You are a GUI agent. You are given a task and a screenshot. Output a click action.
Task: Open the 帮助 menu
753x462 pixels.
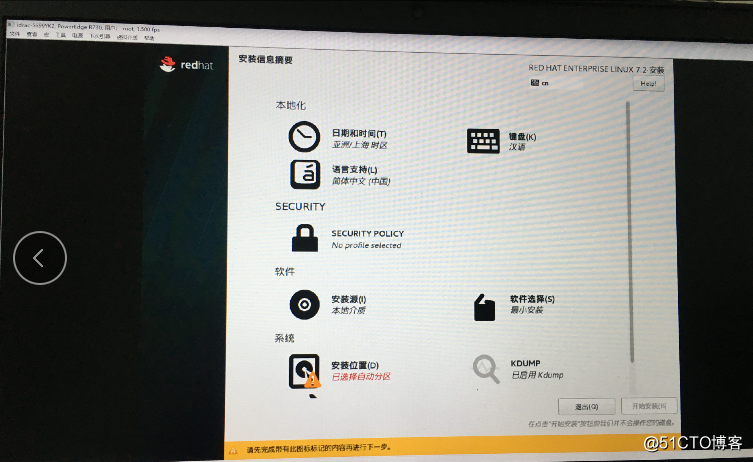149,38
